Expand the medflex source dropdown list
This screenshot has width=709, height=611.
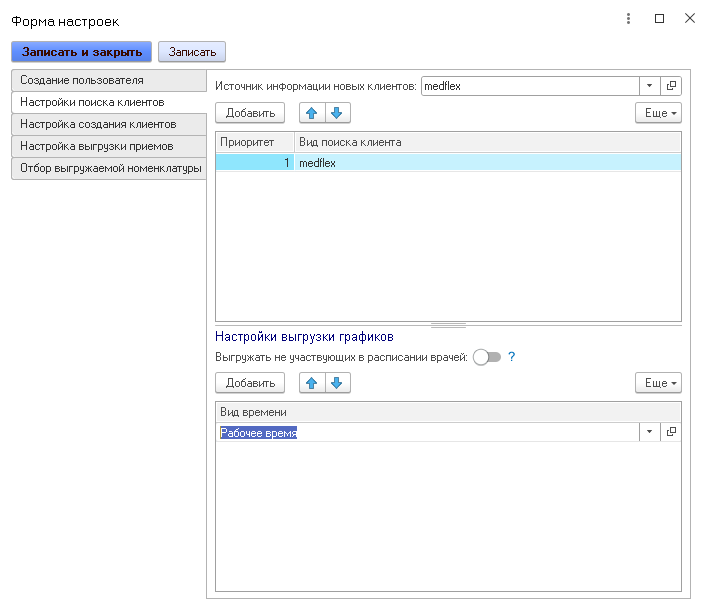tap(649, 86)
